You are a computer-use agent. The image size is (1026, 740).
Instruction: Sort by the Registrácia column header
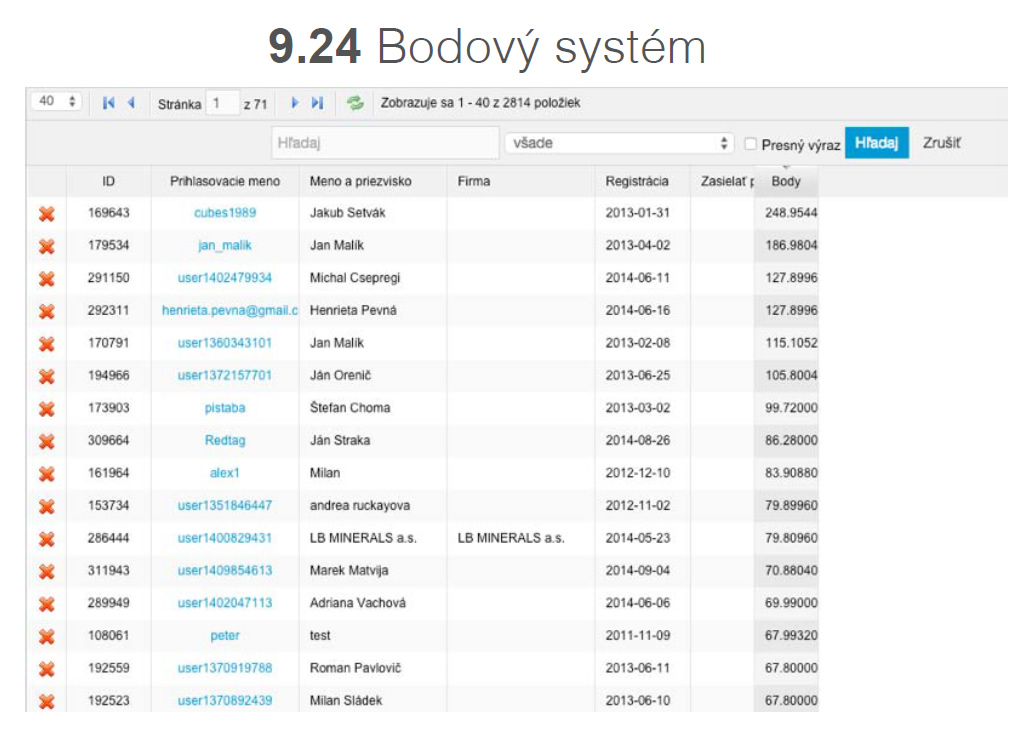point(636,182)
